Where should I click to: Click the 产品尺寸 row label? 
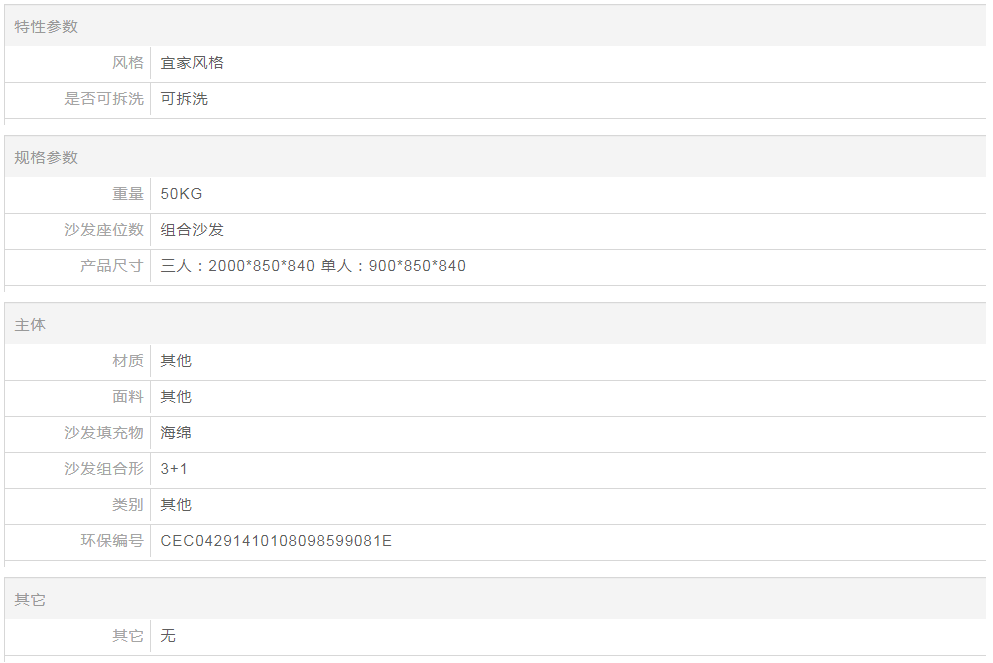pos(112,266)
